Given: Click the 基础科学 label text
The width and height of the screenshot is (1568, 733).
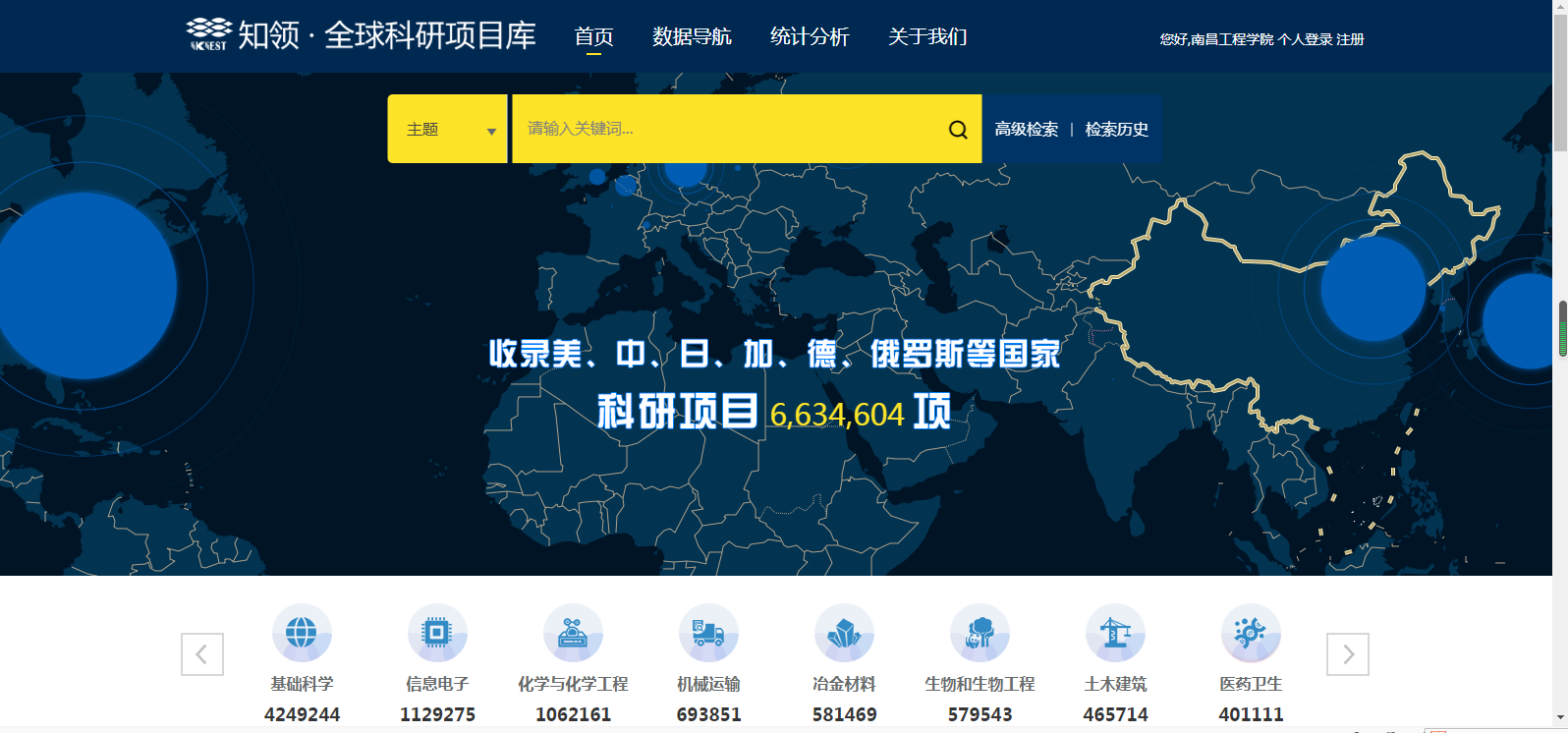Looking at the screenshot, I should (x=302, y=684).
